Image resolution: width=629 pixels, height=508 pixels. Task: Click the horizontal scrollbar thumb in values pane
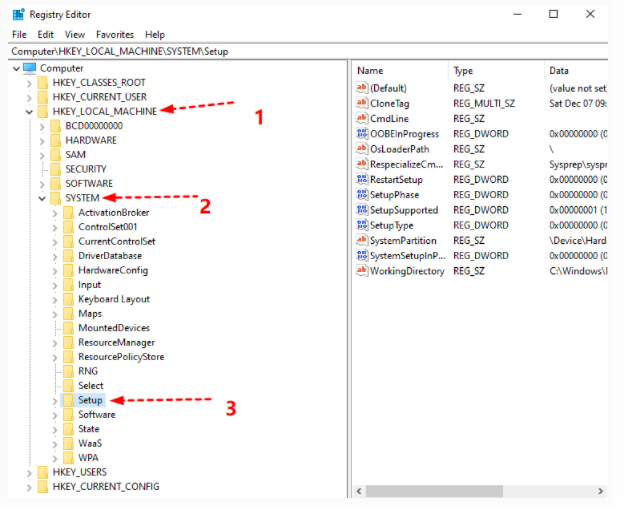(x=434, y=491)
